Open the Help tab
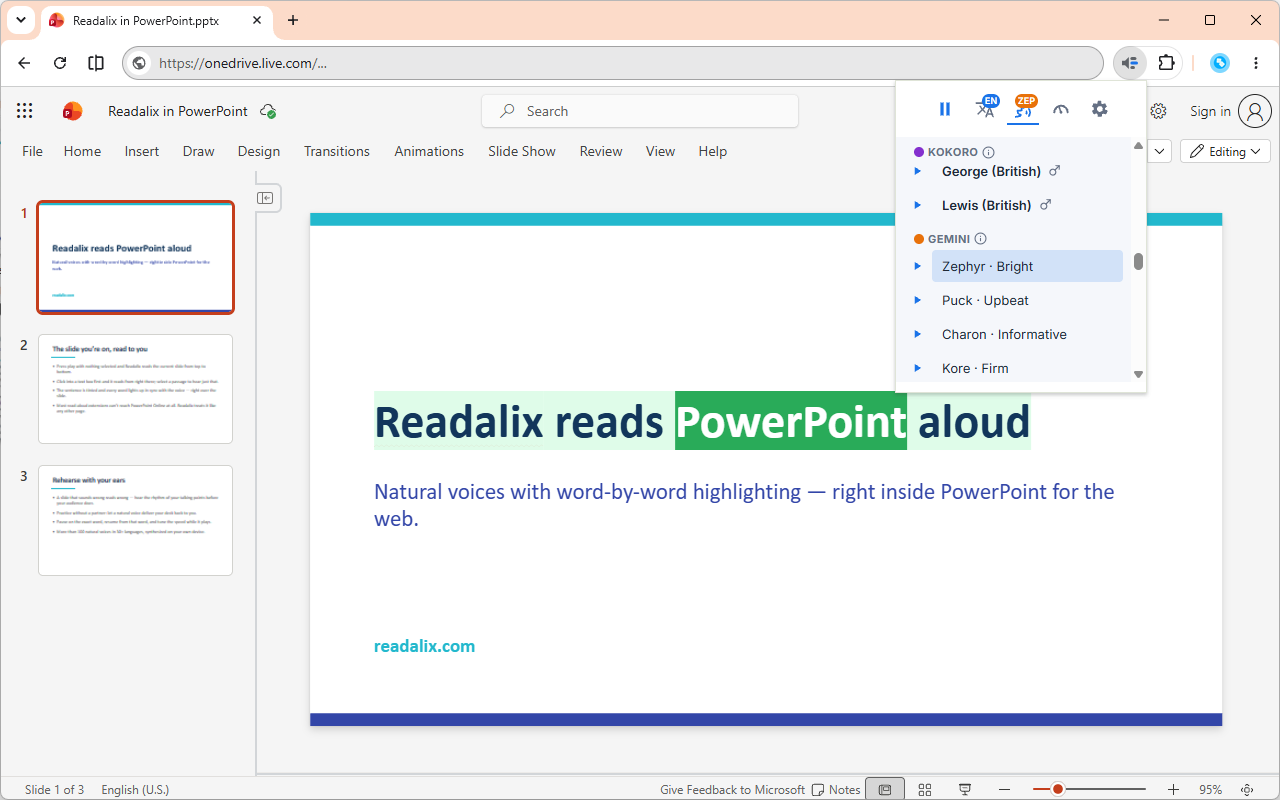This screenshot has height=800, width=1280. (713, 151)
